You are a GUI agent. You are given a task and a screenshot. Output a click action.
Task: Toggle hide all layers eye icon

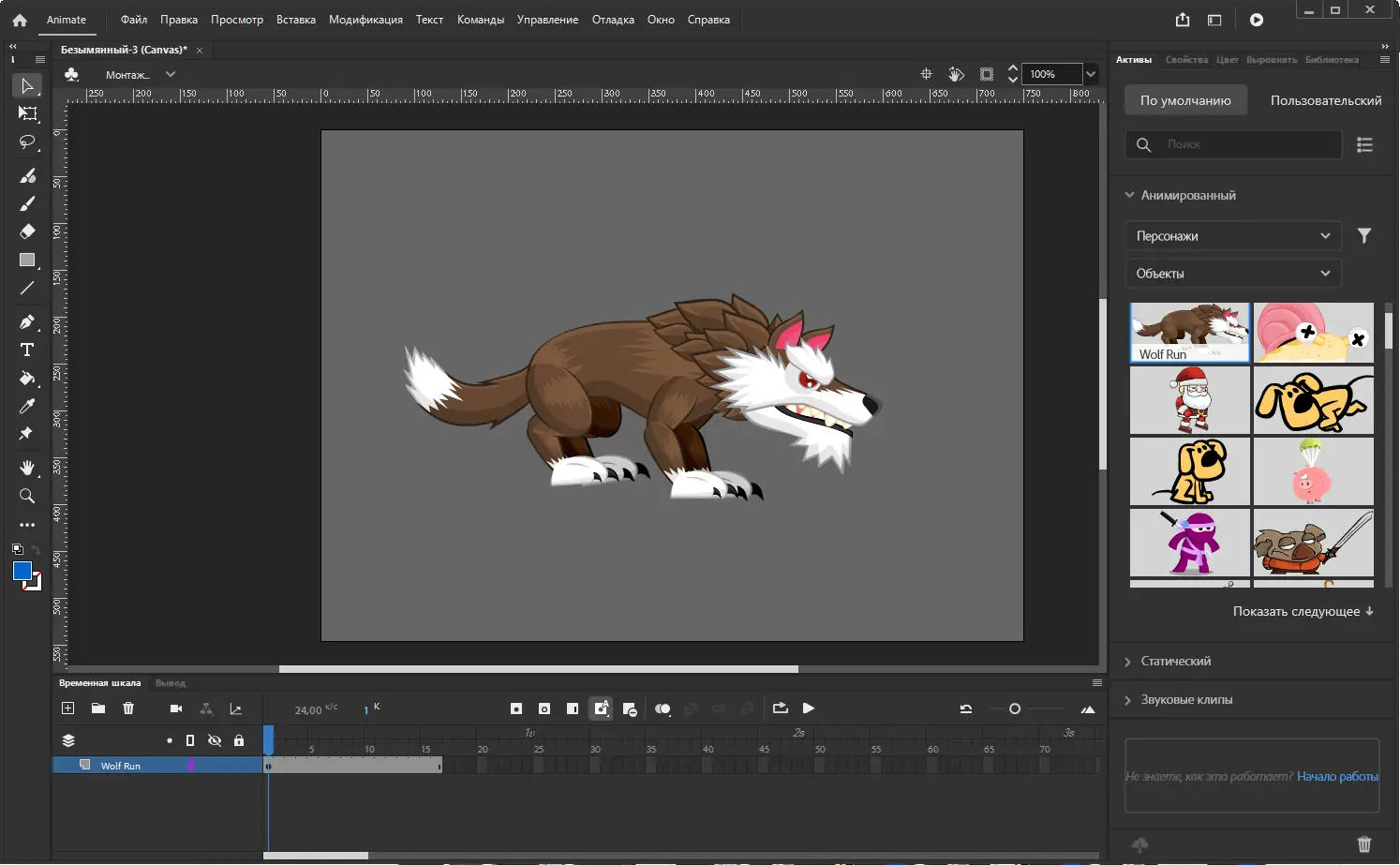pos(215,740)
